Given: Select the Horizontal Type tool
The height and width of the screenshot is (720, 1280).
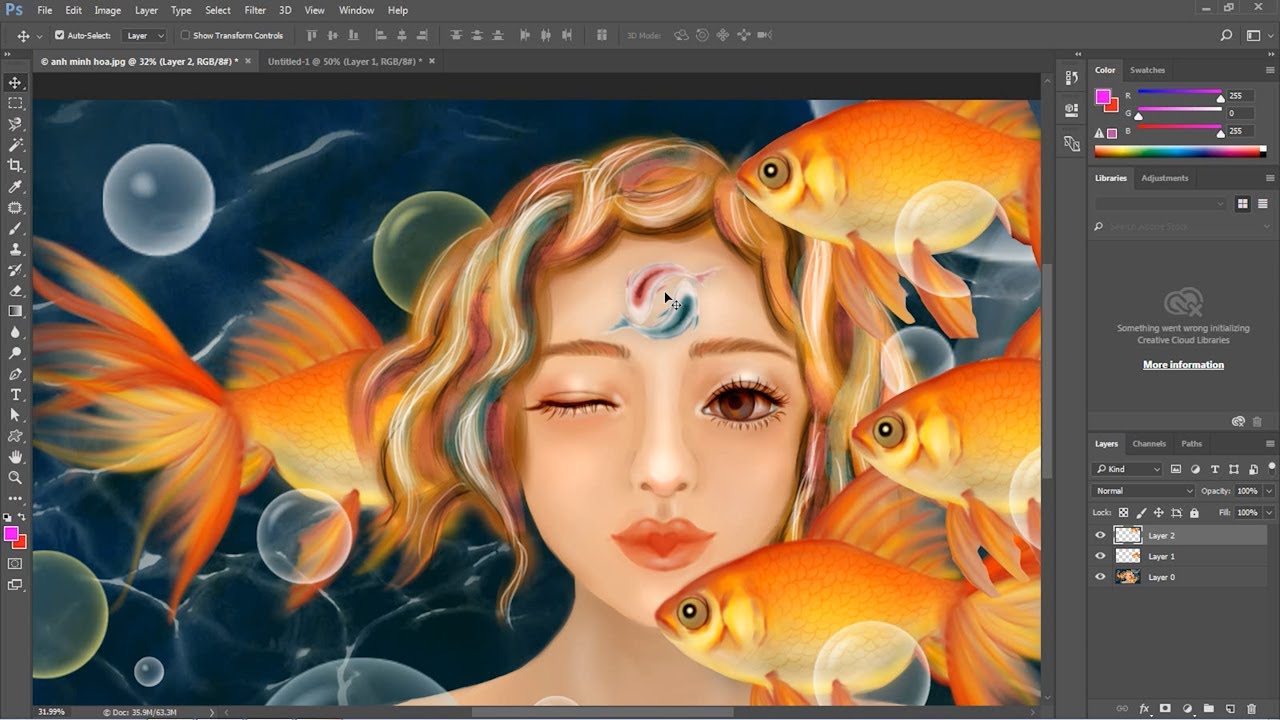Looking at the screenshot, I should [15, 395].
